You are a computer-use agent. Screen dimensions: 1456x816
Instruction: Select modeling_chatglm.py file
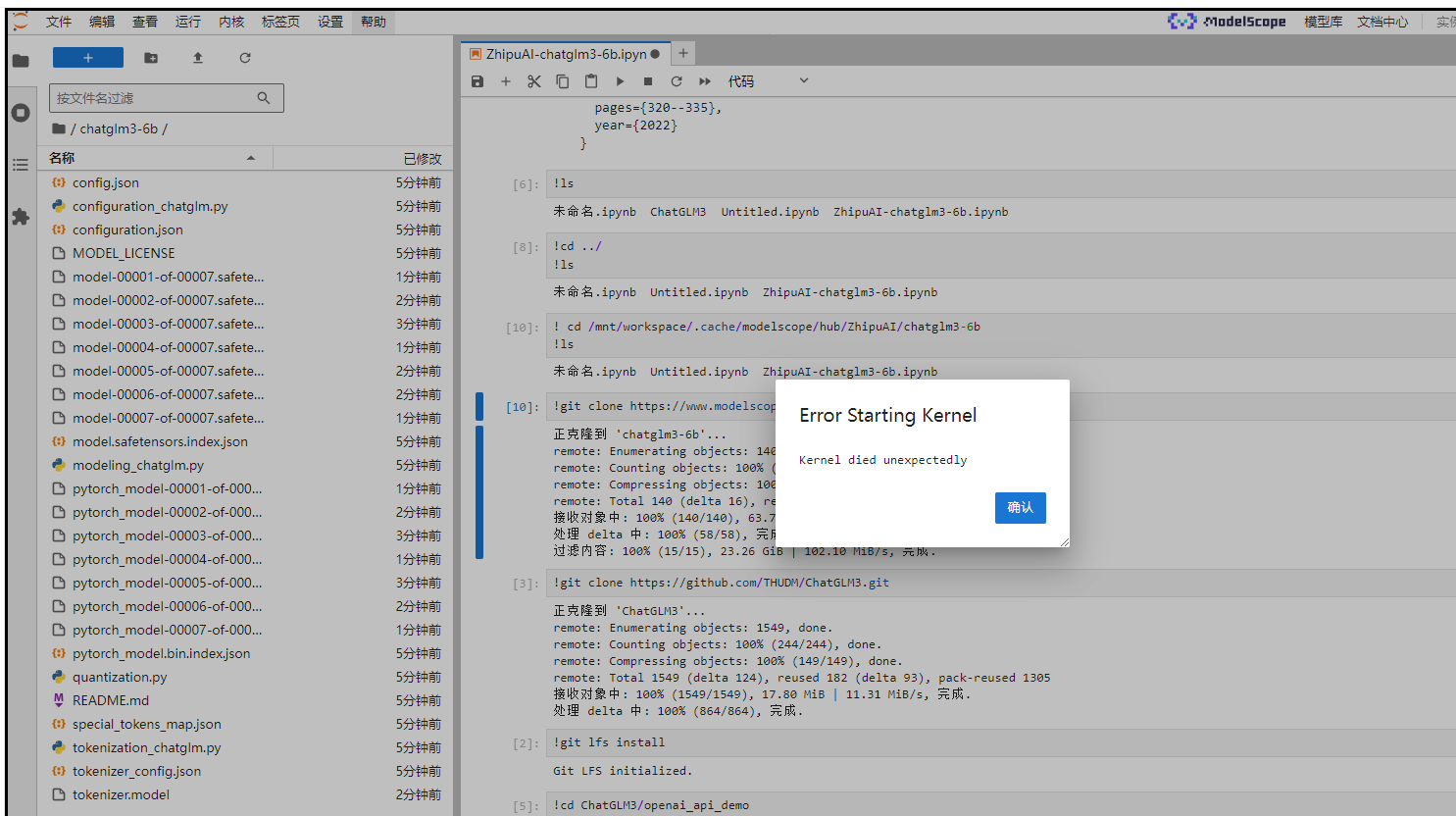pos(245,465)
